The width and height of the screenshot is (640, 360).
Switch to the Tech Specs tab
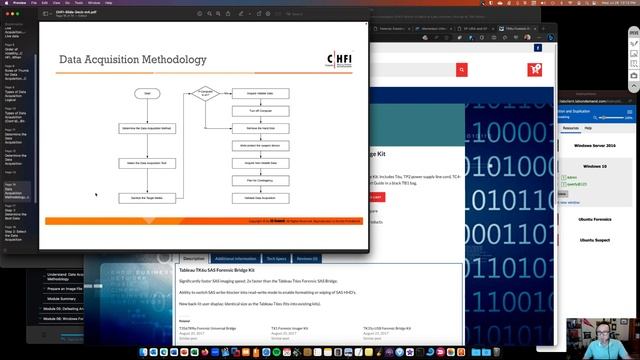pyautogui.click(x=276, y=259)
